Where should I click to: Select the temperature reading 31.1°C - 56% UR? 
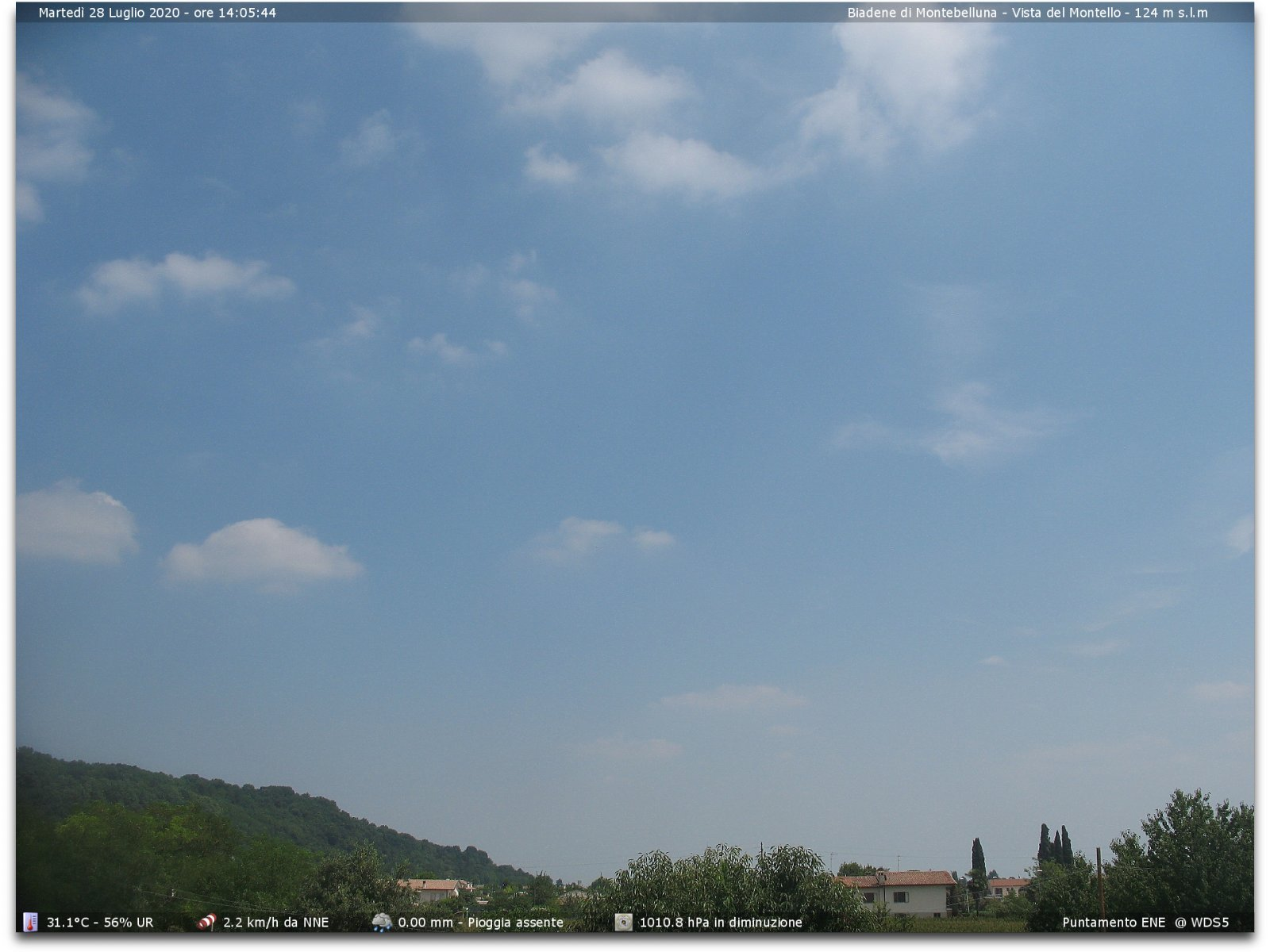point(100,923)
